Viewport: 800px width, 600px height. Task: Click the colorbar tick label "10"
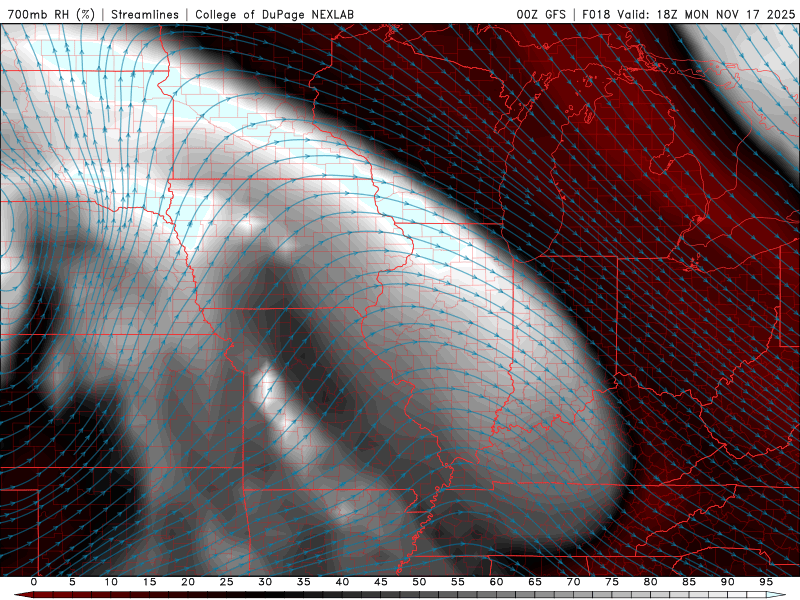[x=111, y=582]
